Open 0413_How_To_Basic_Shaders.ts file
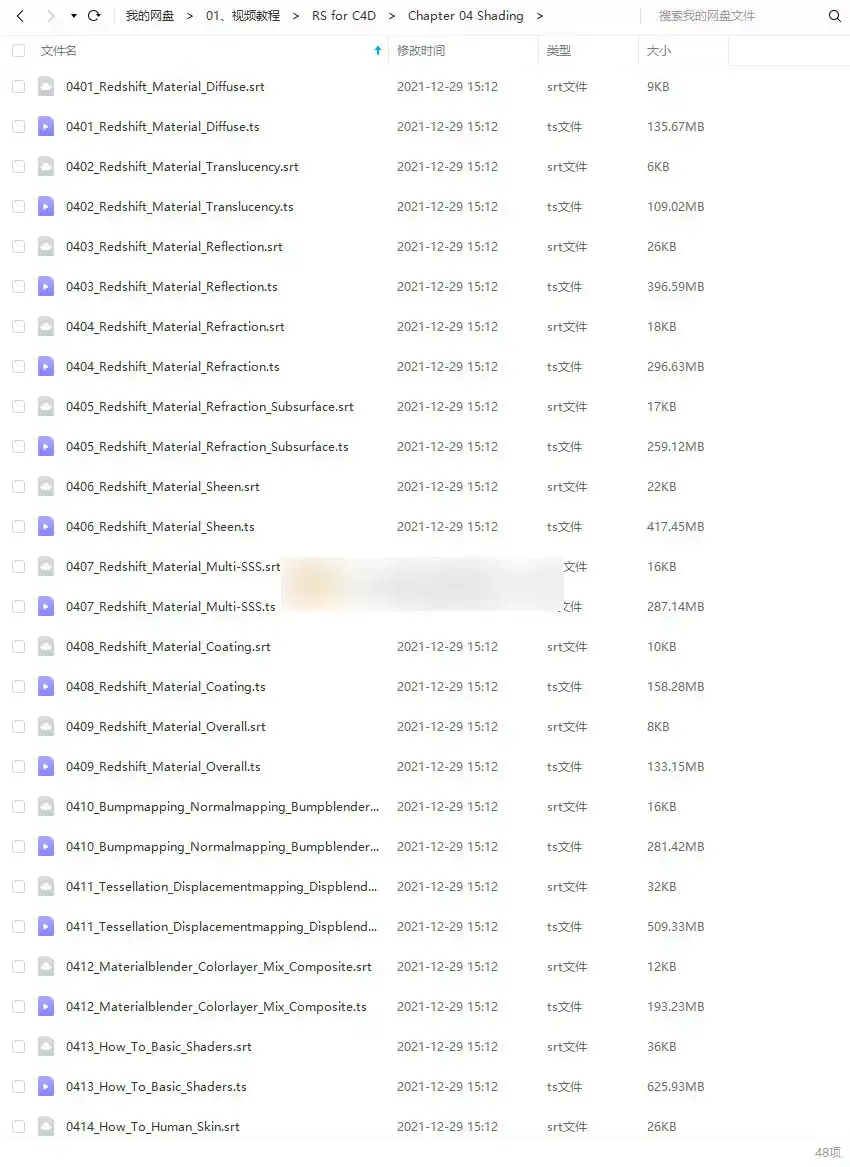The height and width of the screenshot is (1167, 850). 156,1087
